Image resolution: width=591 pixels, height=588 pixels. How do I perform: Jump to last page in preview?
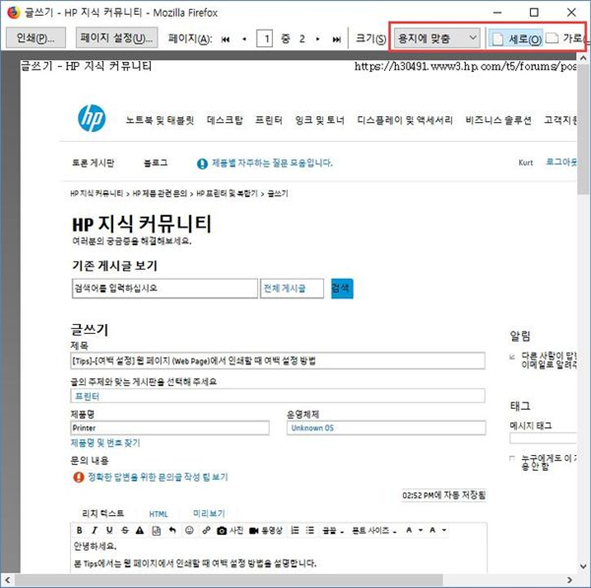pyautogui.click(x=337, y=39)
